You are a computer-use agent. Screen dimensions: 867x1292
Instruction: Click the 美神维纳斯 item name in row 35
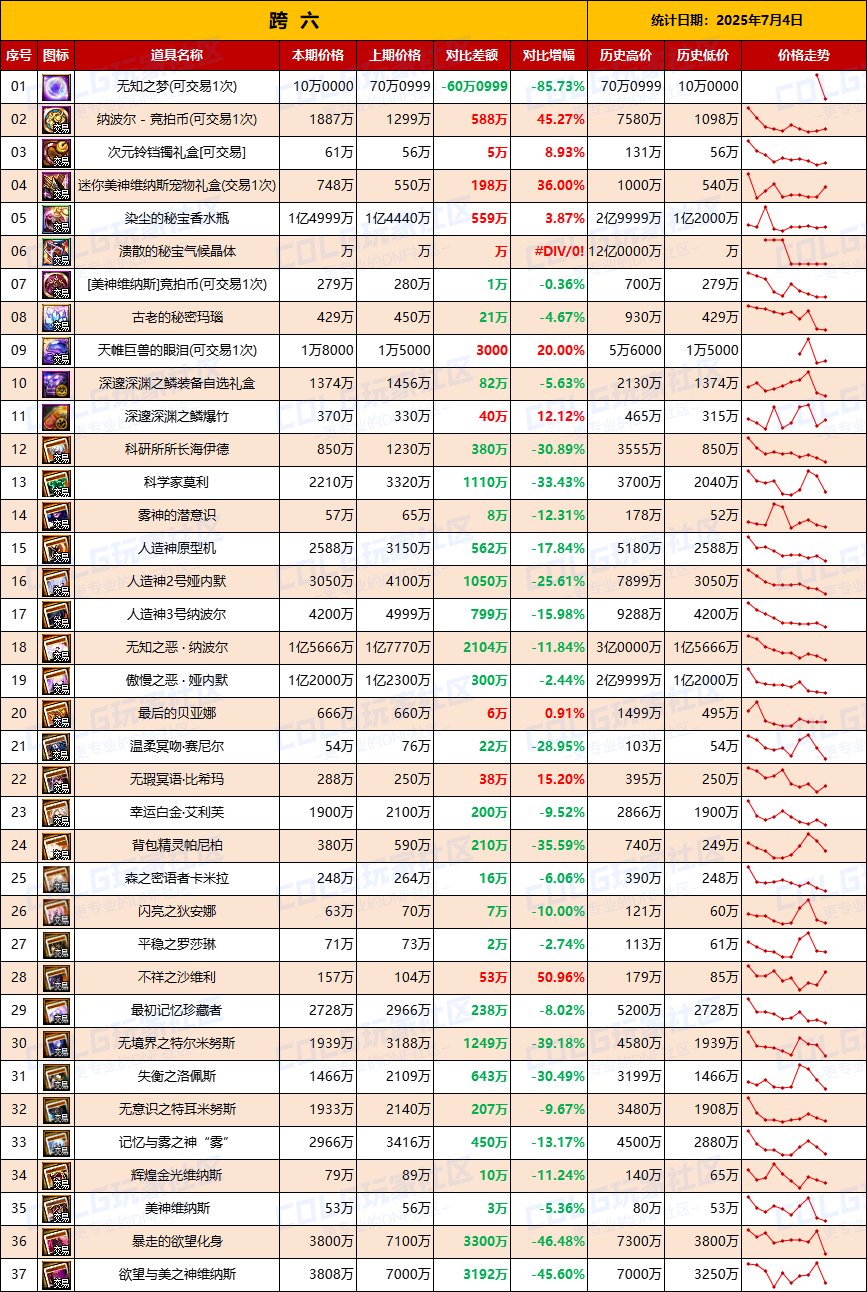tap(177, 1209)
